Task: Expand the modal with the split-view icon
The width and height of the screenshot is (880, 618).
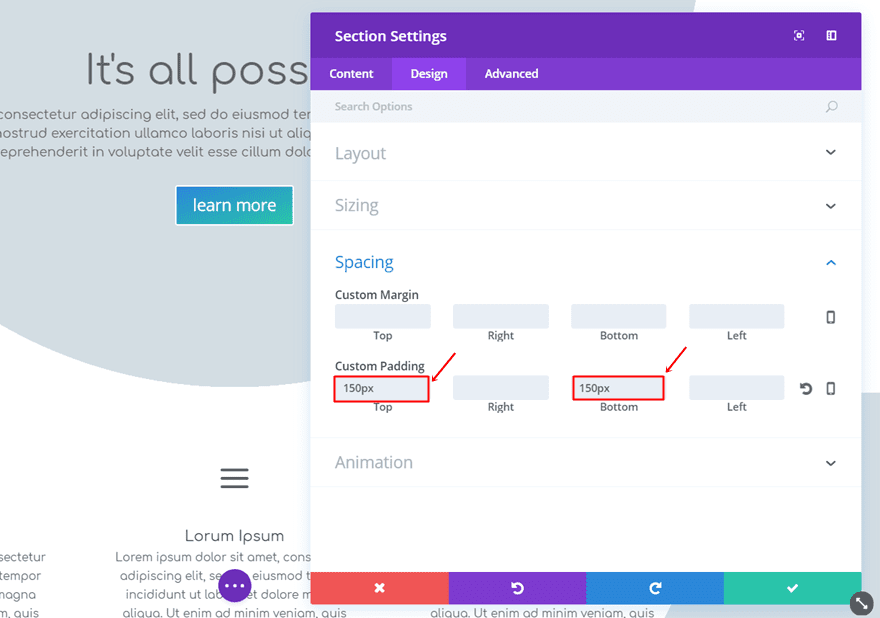Action: click(x=831, y=35)
